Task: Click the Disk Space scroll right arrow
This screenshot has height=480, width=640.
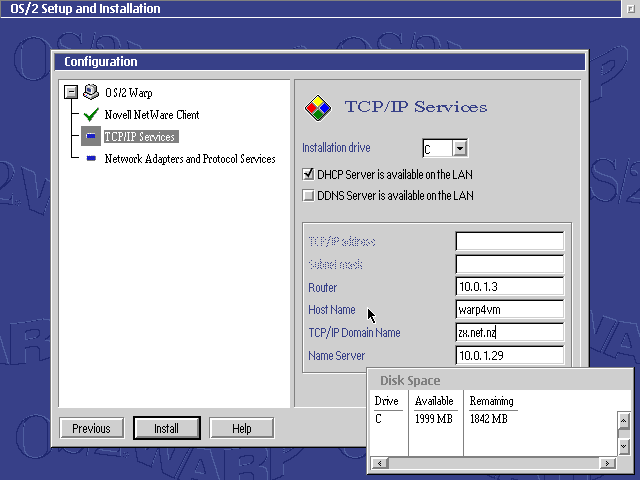Action: tap(607, 463)
